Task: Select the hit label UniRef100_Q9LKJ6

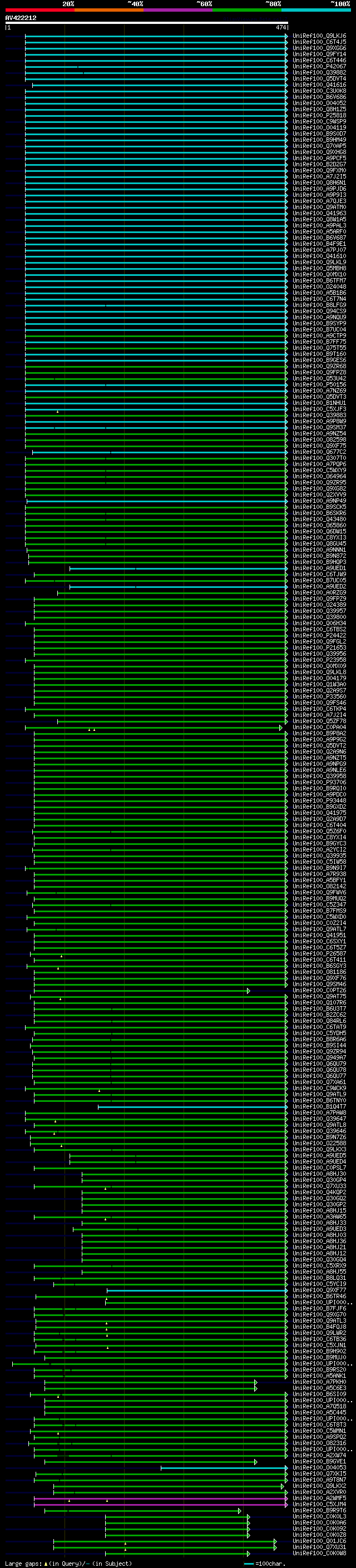Action: [x=319, y=36]
